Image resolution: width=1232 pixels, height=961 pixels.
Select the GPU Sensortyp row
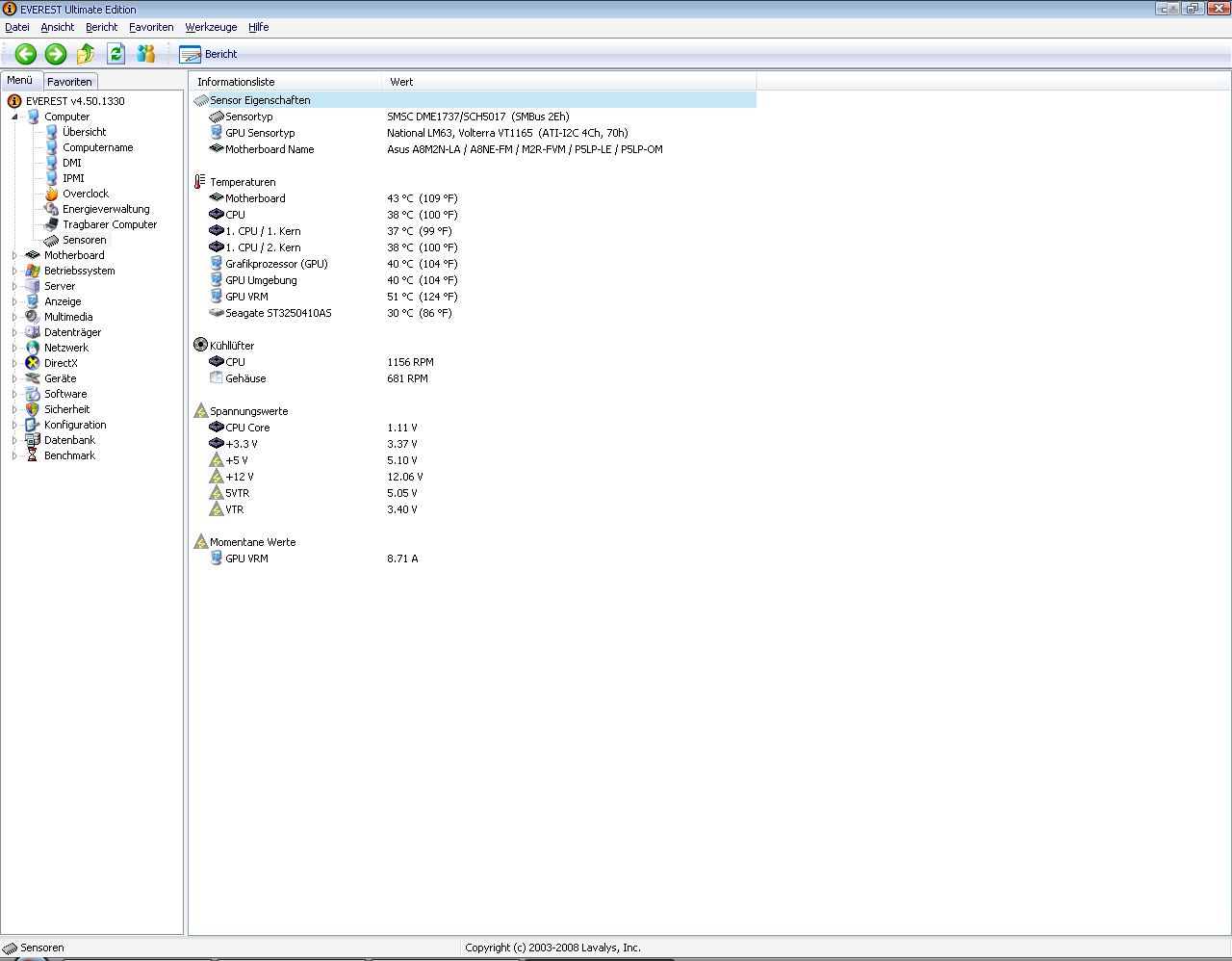pos(474,133)
